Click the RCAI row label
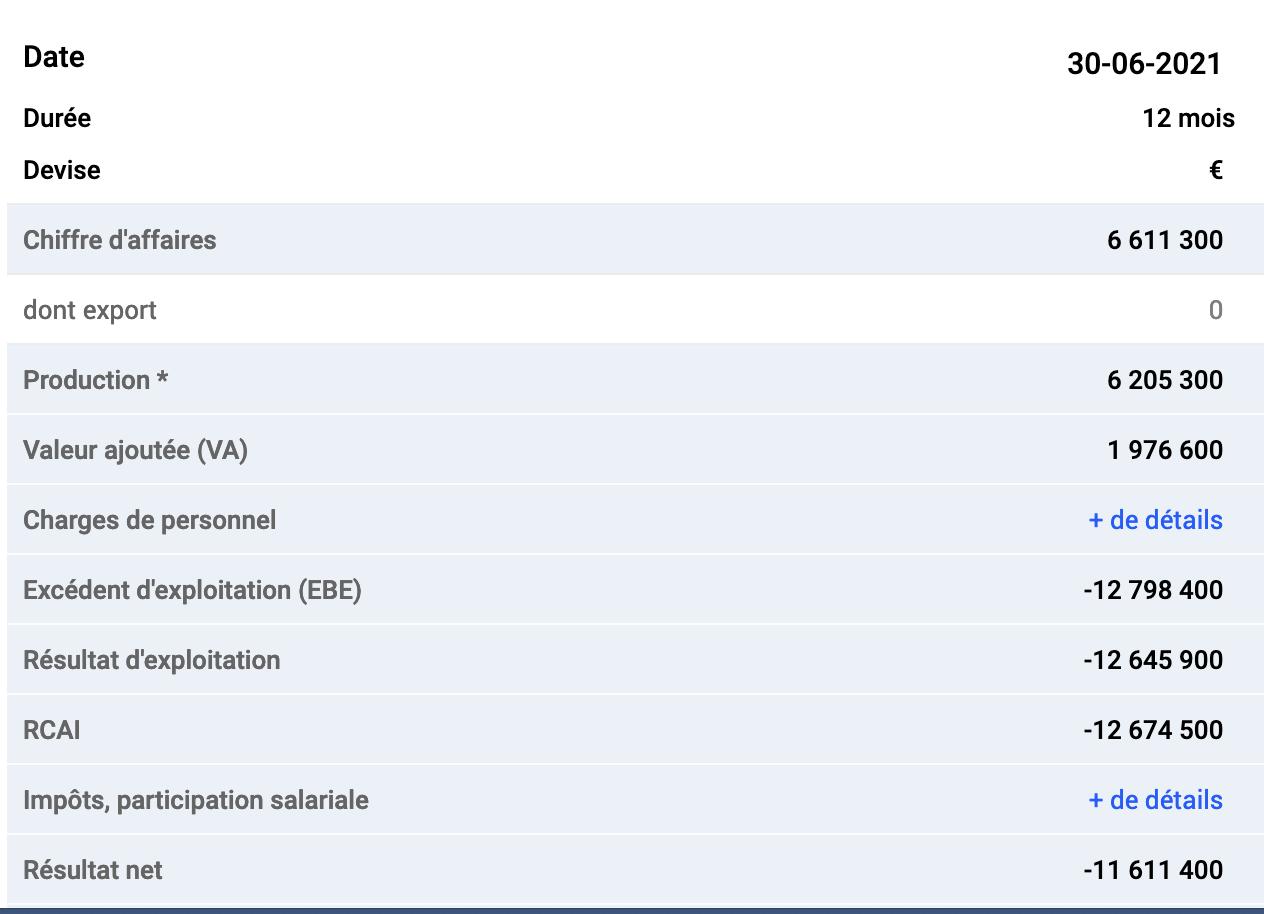The image size is (1264, 914). 51,730
